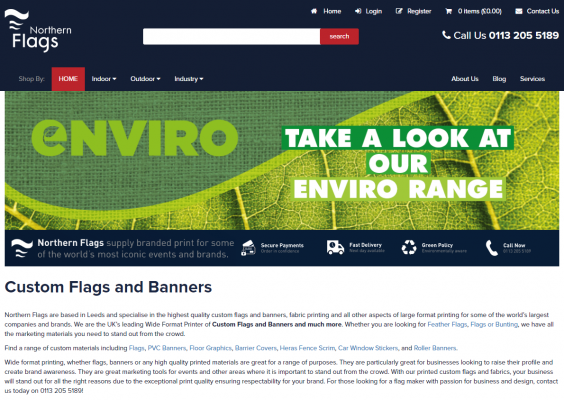The image size is (564, 400).
Task: Open the Services menu item
Action: 532,79
